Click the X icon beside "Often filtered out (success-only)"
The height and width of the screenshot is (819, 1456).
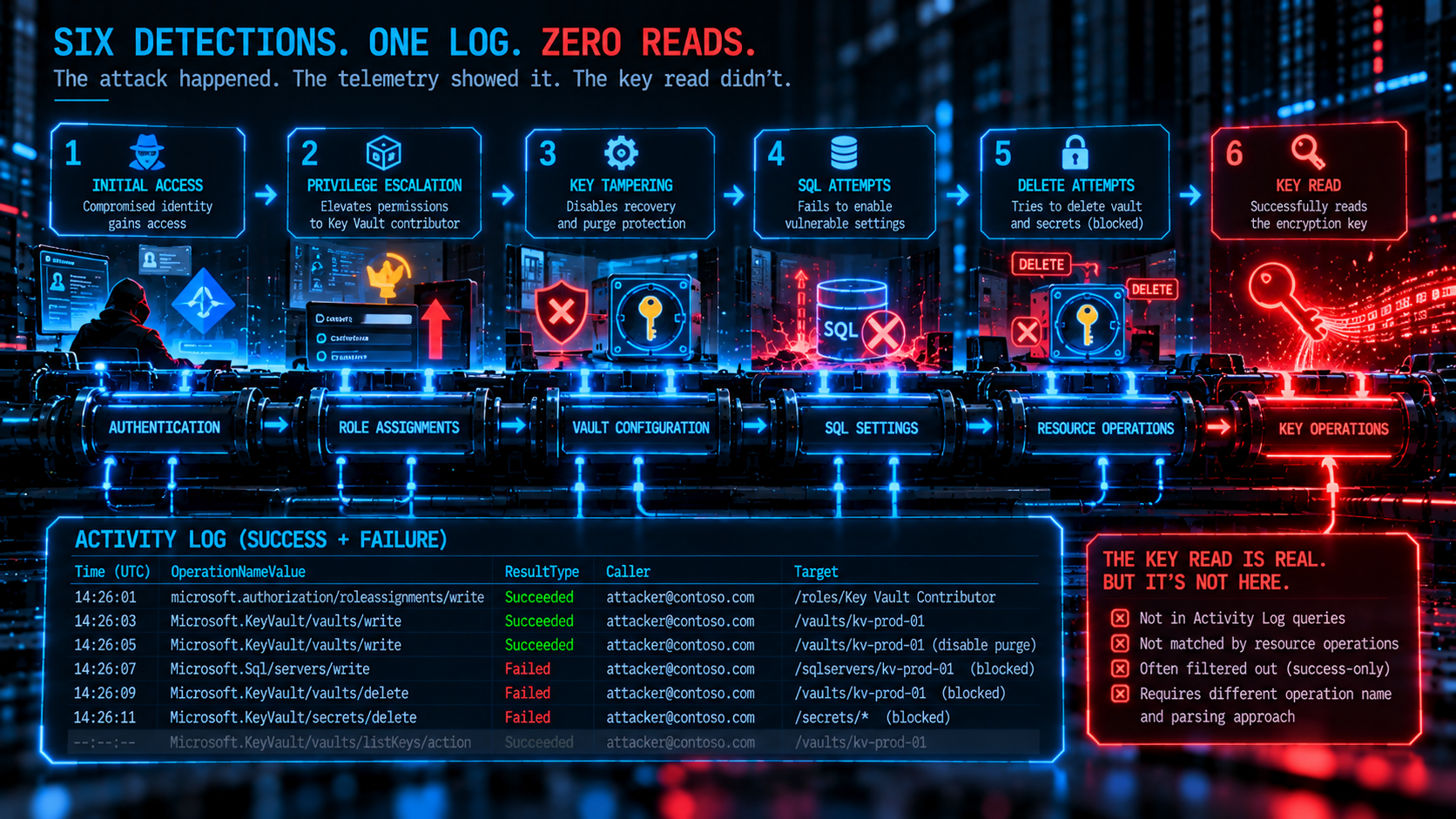(x=1120, y=668)
